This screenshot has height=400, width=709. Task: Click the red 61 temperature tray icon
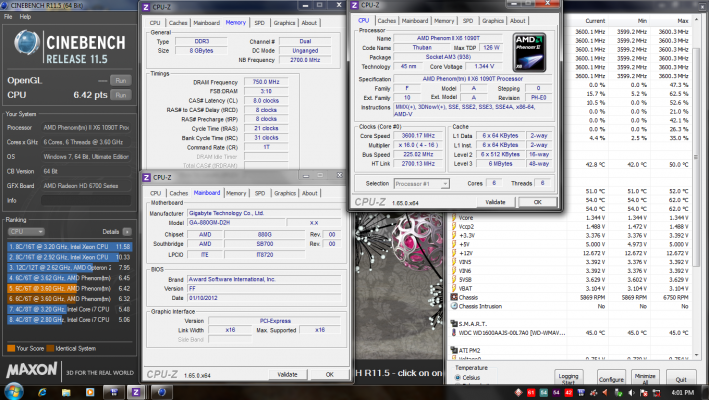click(531, 393)
